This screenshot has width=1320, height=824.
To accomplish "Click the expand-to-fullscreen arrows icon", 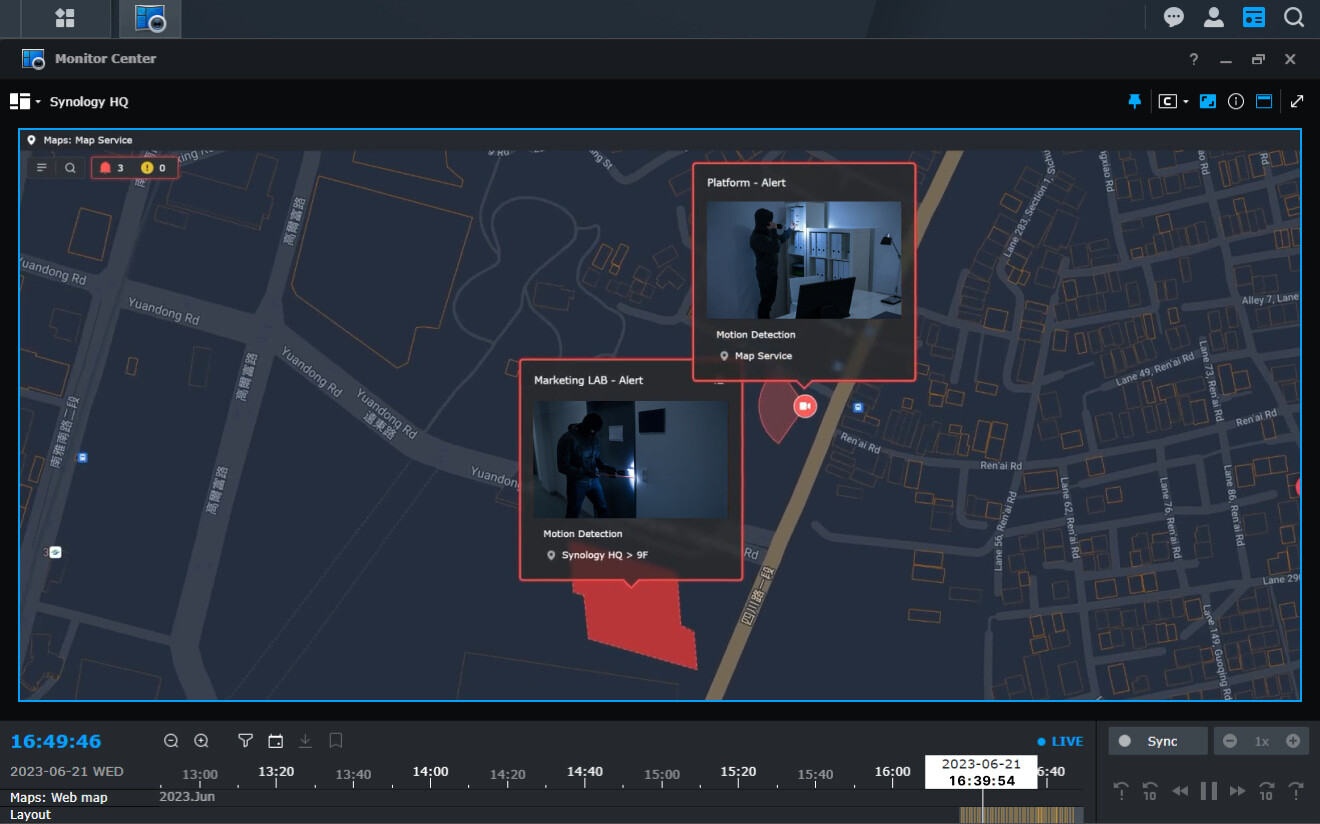I will coord(1297,101).
